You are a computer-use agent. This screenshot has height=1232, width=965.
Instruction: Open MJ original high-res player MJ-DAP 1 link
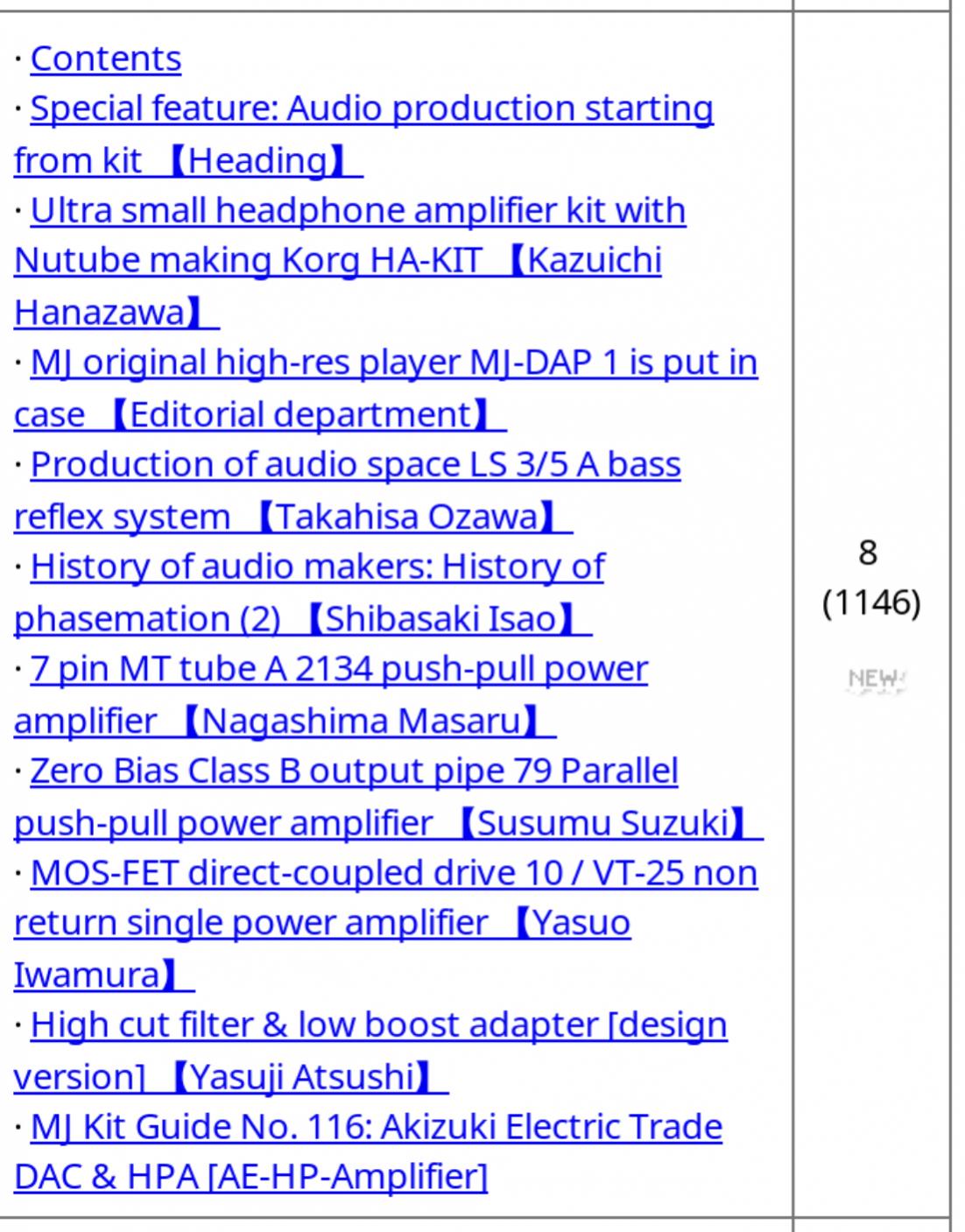pos(394,363)
